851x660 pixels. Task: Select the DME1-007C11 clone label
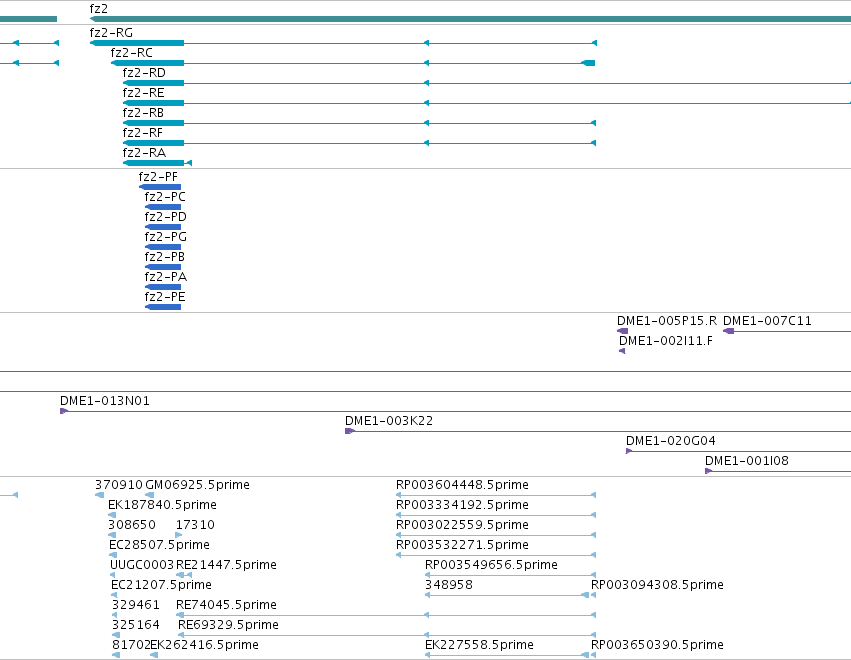click(767, 321)
